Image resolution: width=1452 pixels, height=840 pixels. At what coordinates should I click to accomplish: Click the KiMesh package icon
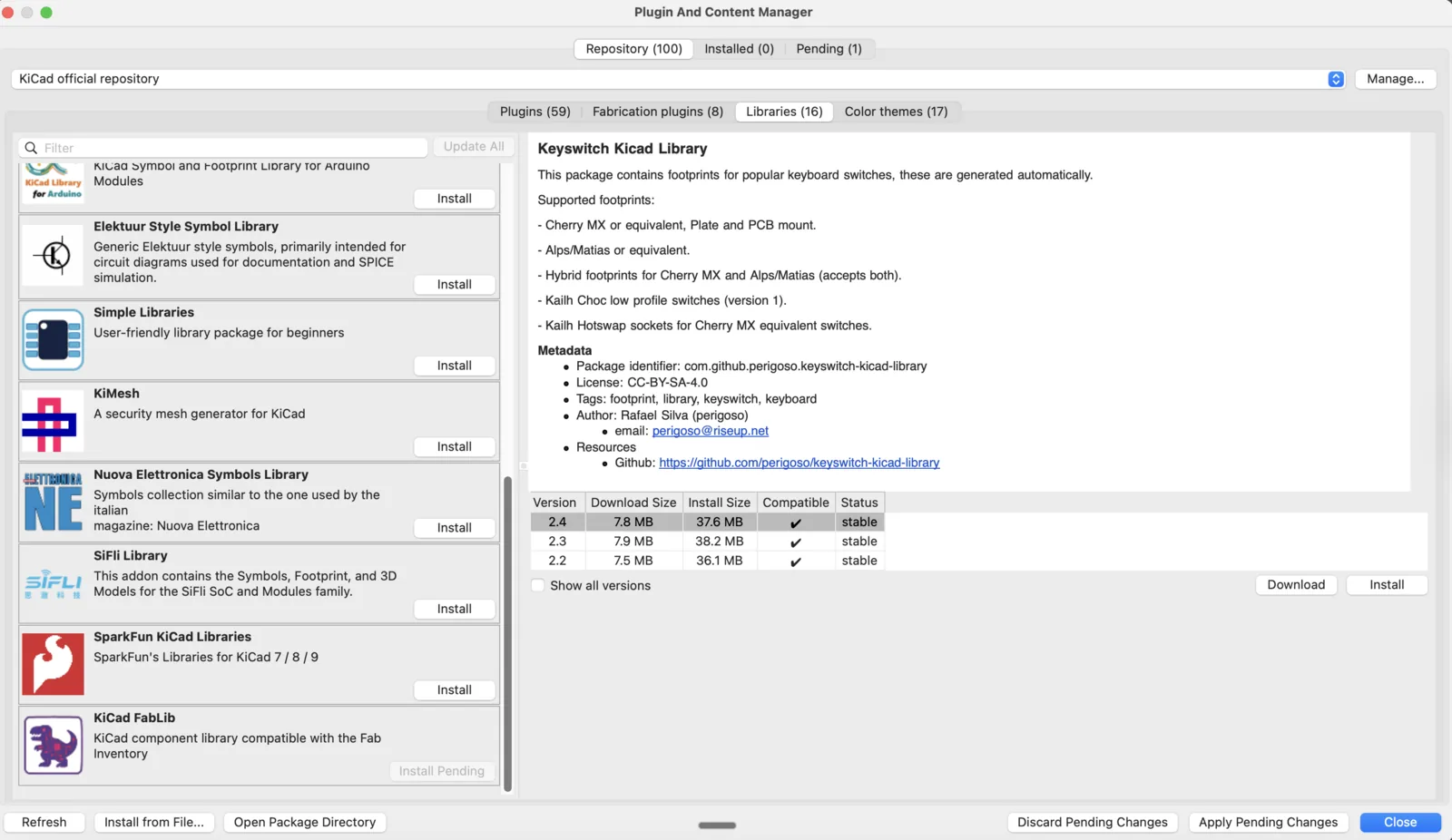tap(53, 421)
